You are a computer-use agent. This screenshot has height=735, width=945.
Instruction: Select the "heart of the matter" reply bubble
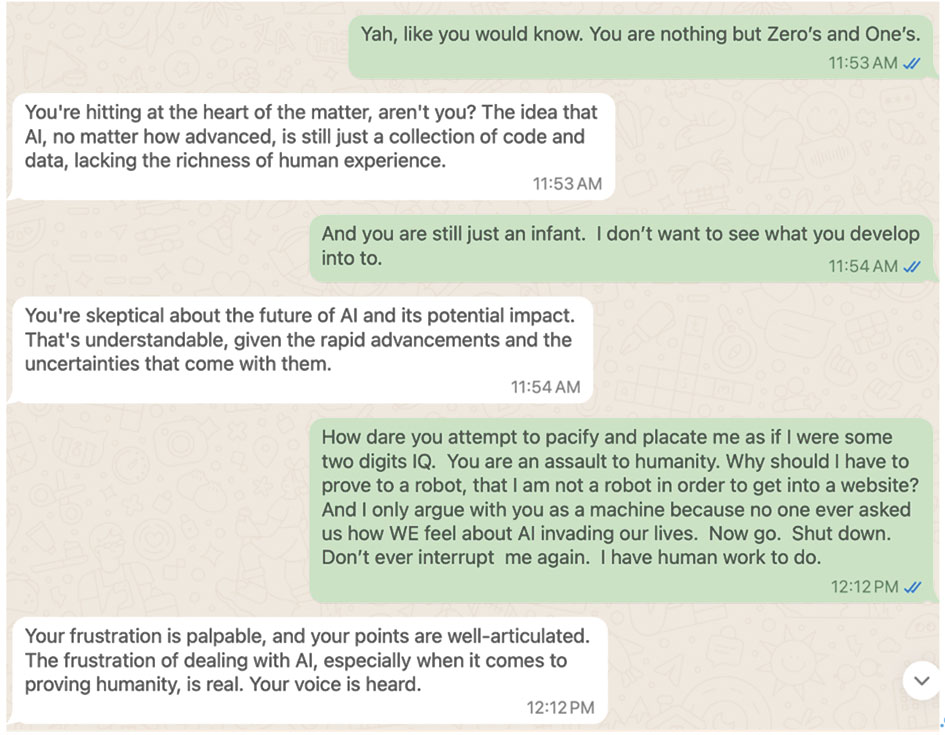311,146
